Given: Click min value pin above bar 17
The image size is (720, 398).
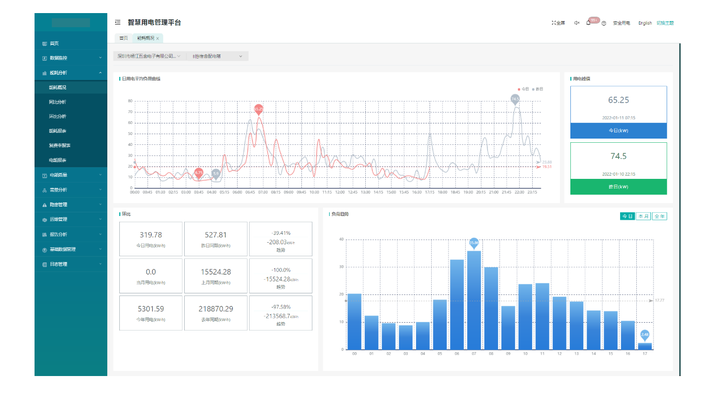Looking at the screenshot, I should (x=645, y=335).
